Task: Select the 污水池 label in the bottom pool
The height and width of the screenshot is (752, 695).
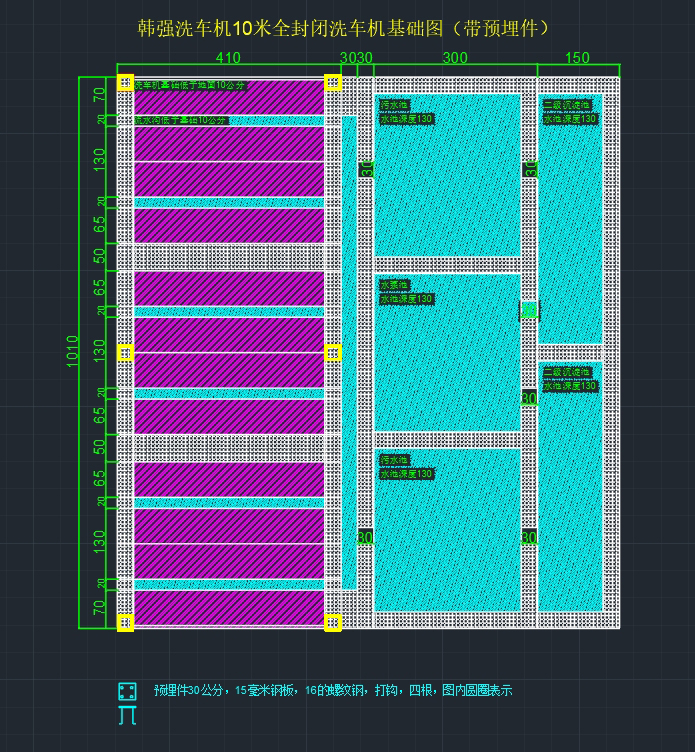Action: pos(394,460)
